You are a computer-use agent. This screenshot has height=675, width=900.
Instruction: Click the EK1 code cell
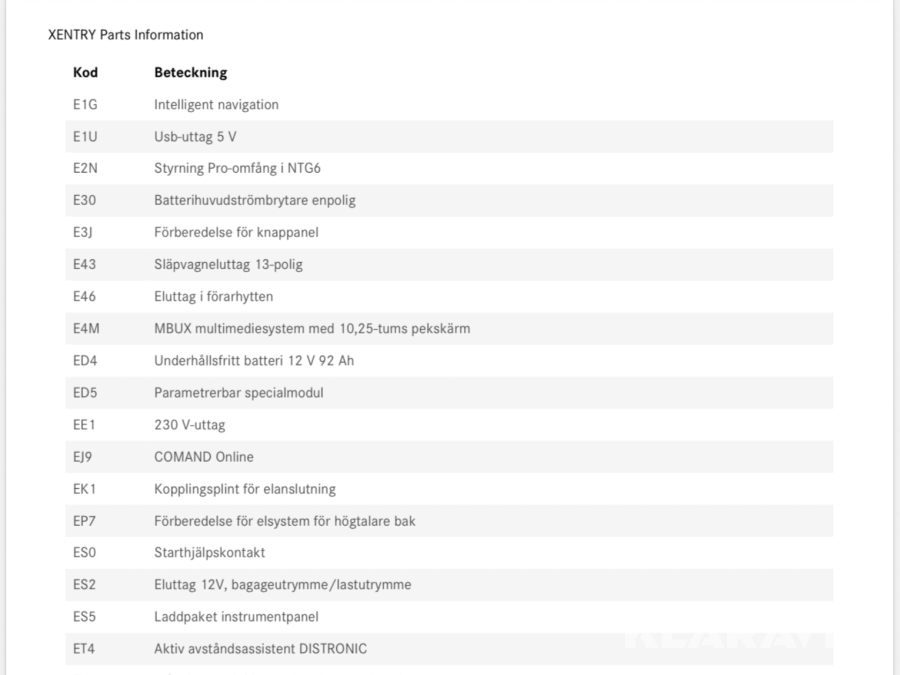(85, 489)
